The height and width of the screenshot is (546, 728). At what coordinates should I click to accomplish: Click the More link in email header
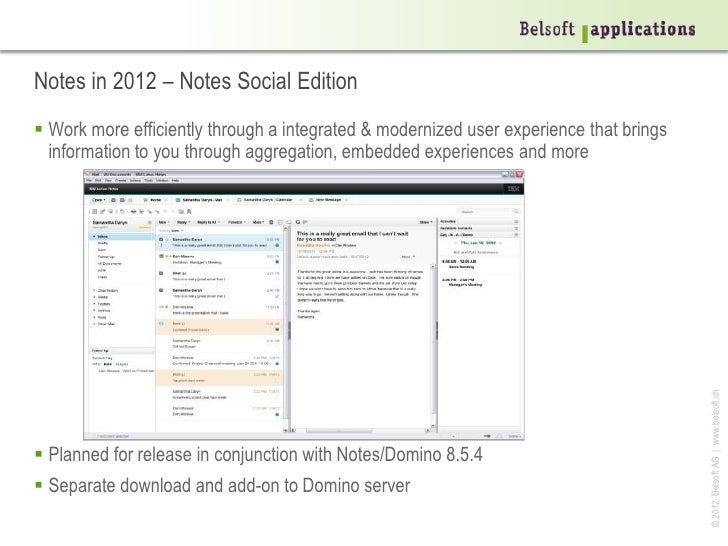click(408, 257)
